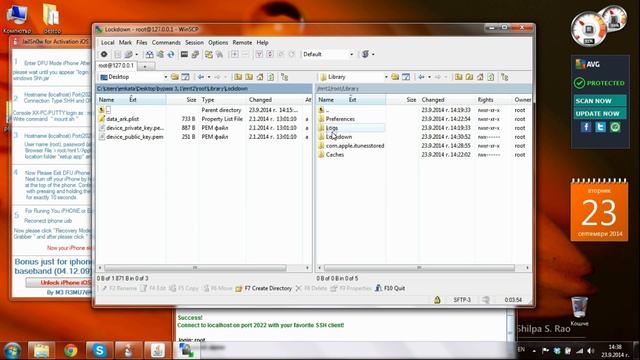This screenshot has width=640, height=360.
Task: Expand the Default transfer settings dropdown
Action: coord(351,54)
